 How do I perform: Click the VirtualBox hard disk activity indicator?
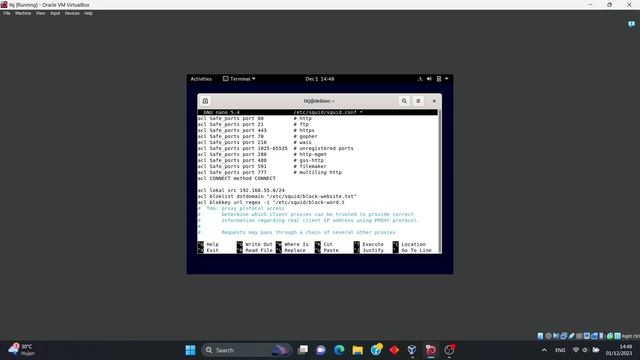tap(540, 336)
